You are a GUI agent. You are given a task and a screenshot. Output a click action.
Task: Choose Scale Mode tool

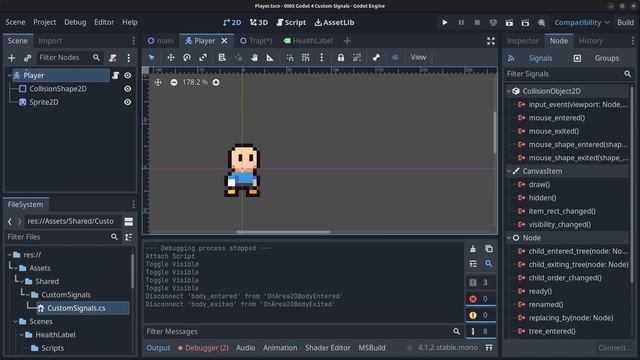203,58
